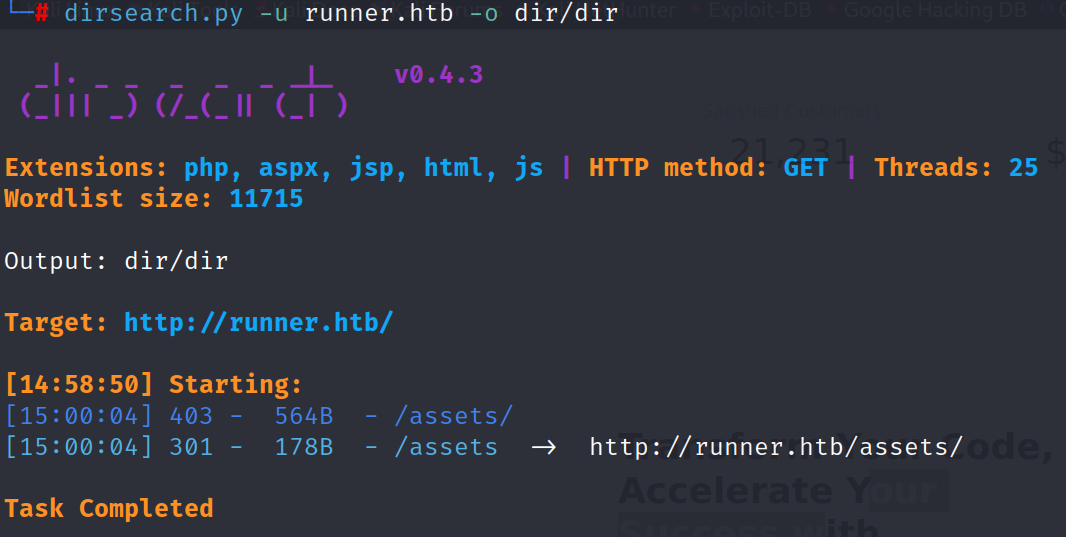This screenshot has width=1066, height=537.
Task: Click the Threads value 25
Action: click(1023, 167)
